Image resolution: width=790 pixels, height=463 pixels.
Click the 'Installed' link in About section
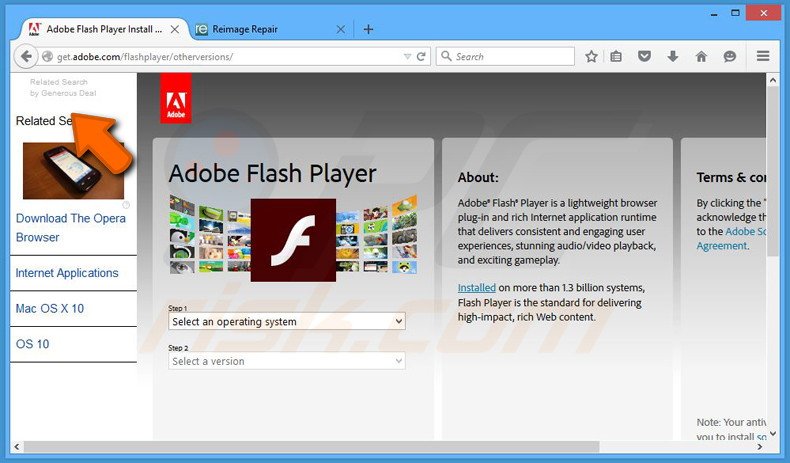pos(476,288)
